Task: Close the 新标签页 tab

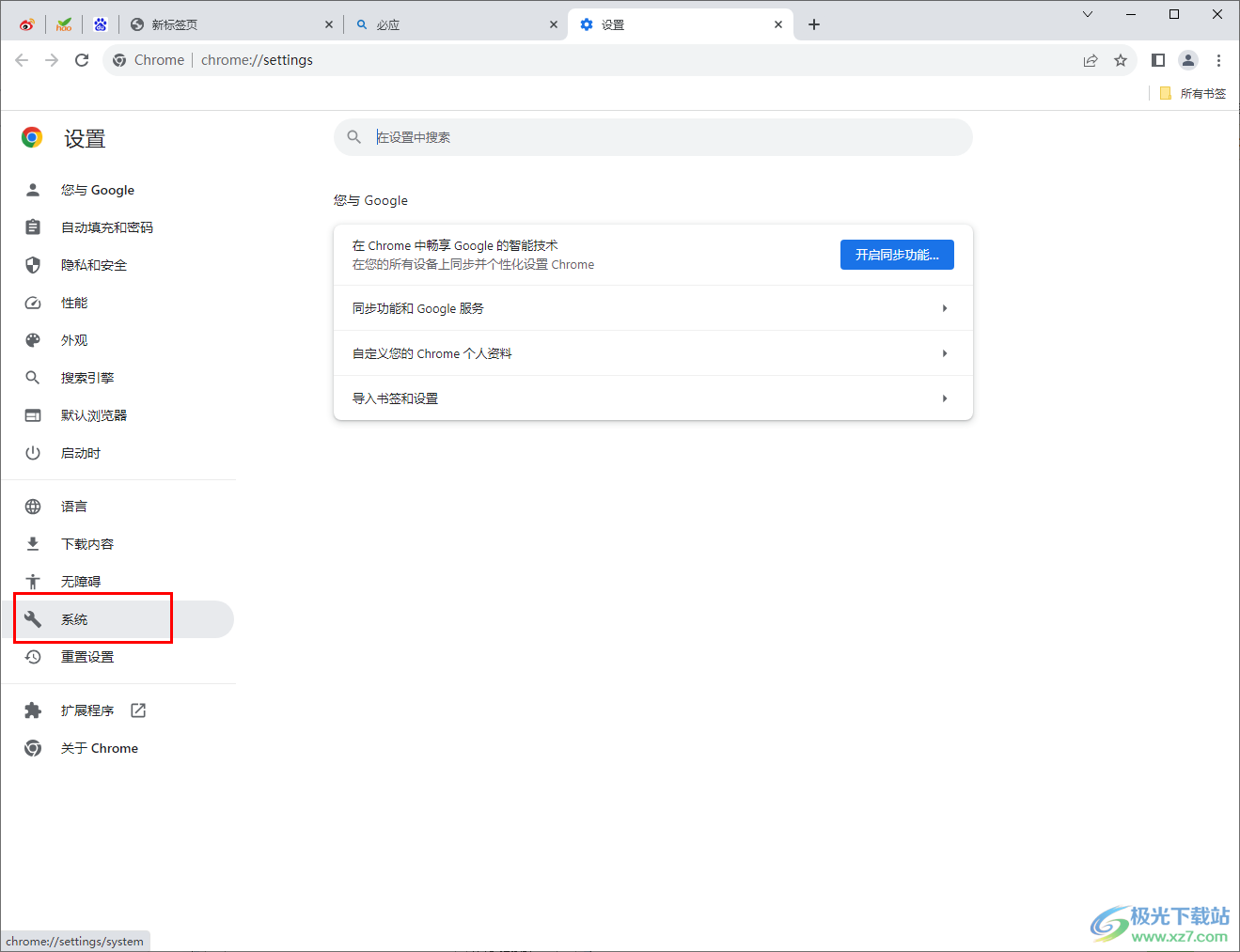Action: click(x=328, y=24)
